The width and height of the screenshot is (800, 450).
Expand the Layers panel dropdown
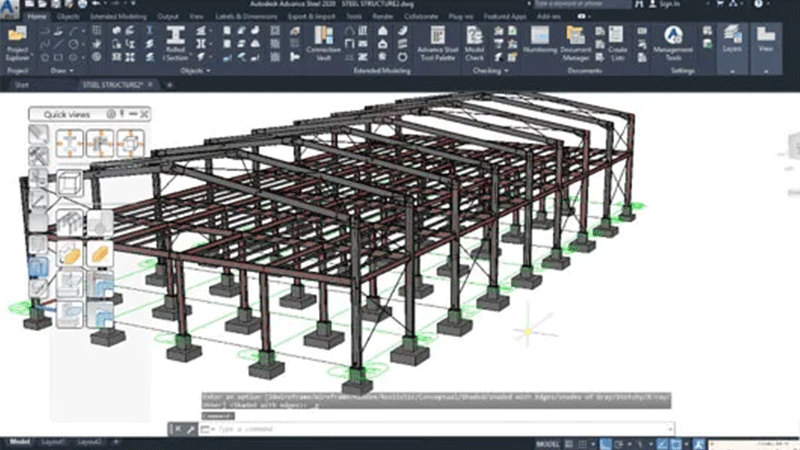(x=732, y=71)
